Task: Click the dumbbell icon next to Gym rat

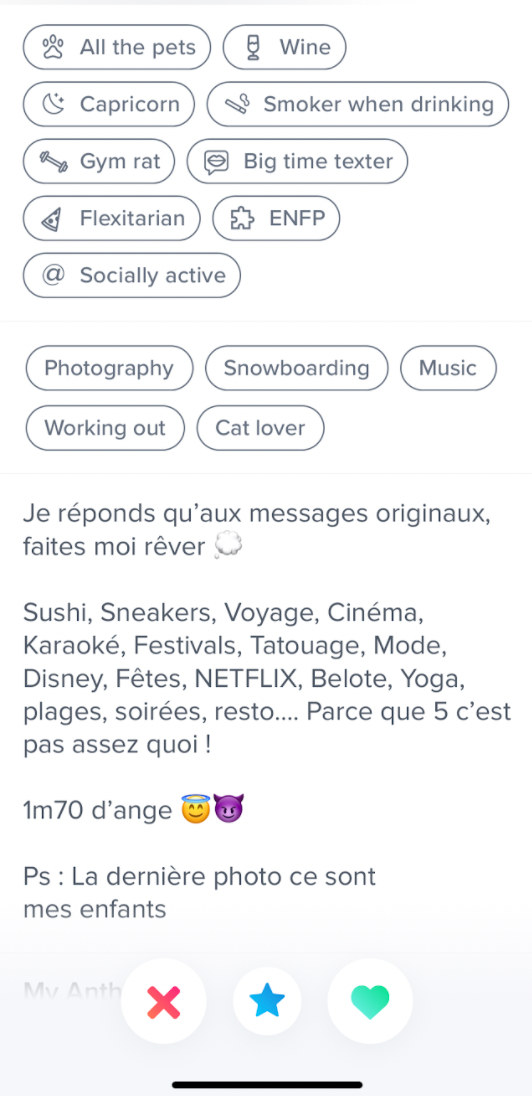Action: click(x=53, y=161)
